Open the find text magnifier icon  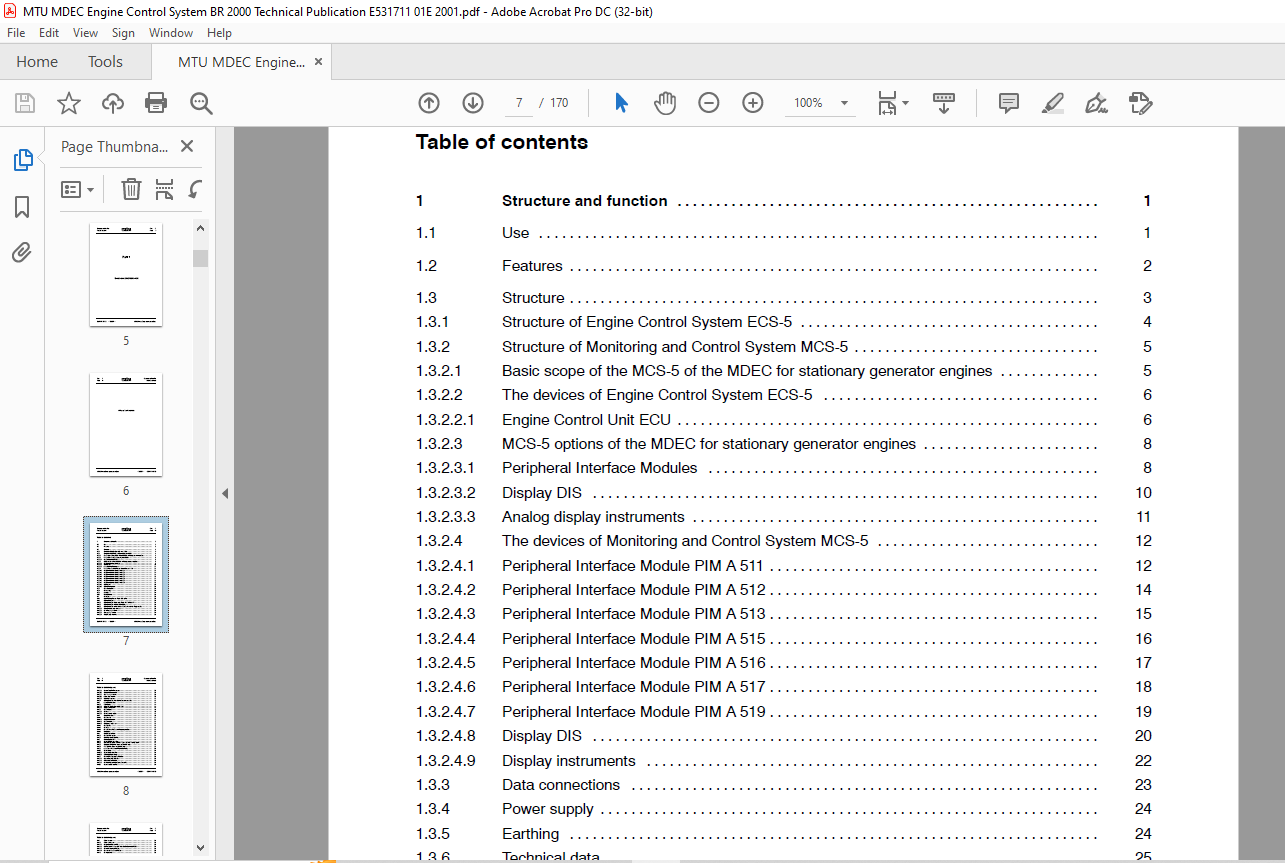(x=201, y=103)
